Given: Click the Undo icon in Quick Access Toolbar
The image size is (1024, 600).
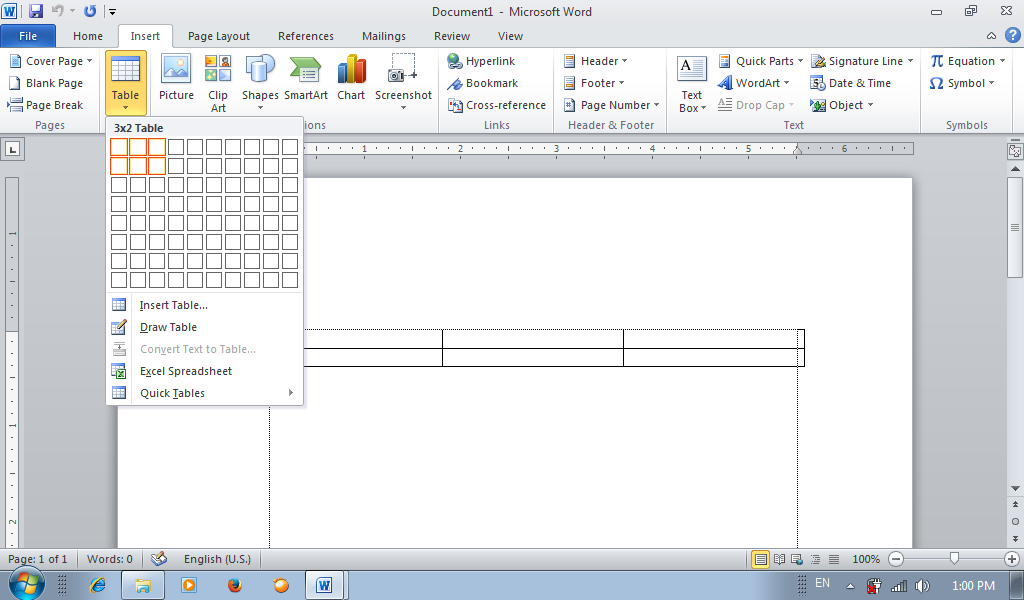Looking at the screenshot, I should tap(57, 11).
